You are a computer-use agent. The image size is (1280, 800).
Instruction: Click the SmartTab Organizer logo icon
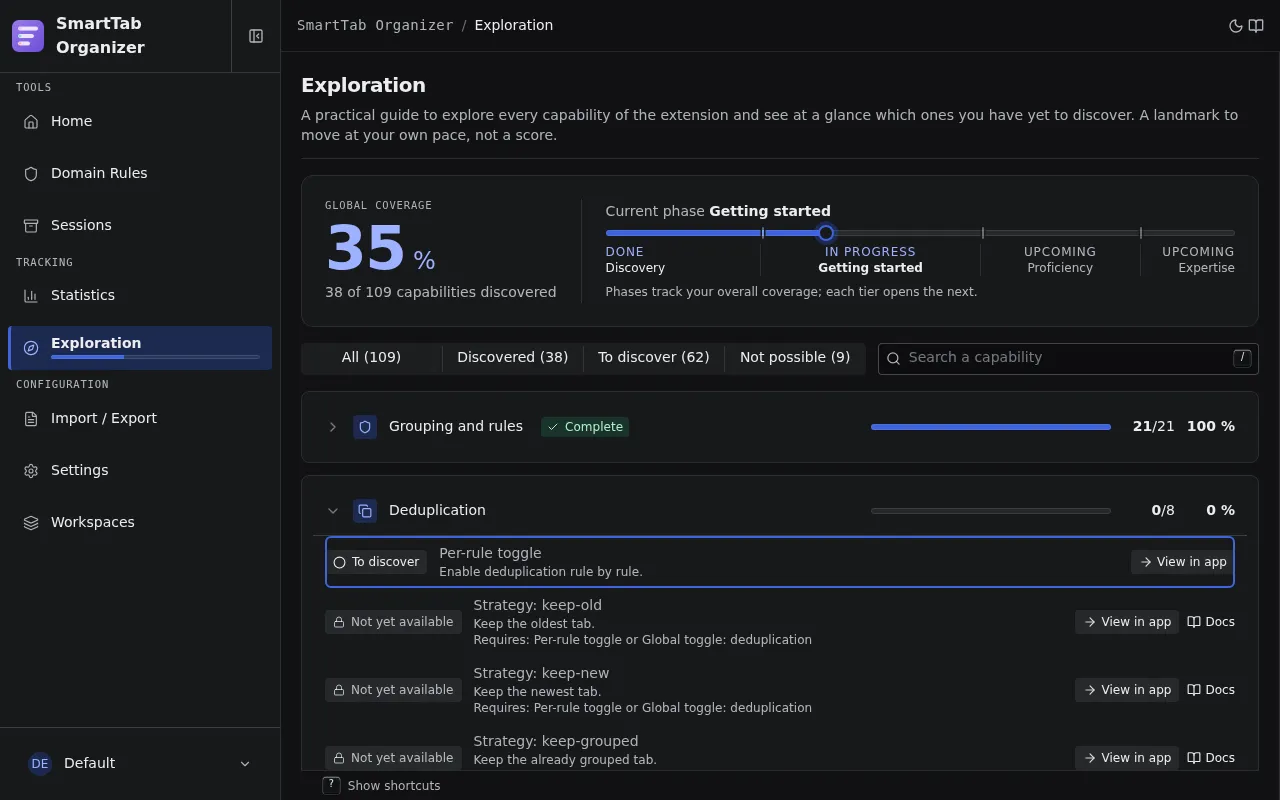point(28,36)
